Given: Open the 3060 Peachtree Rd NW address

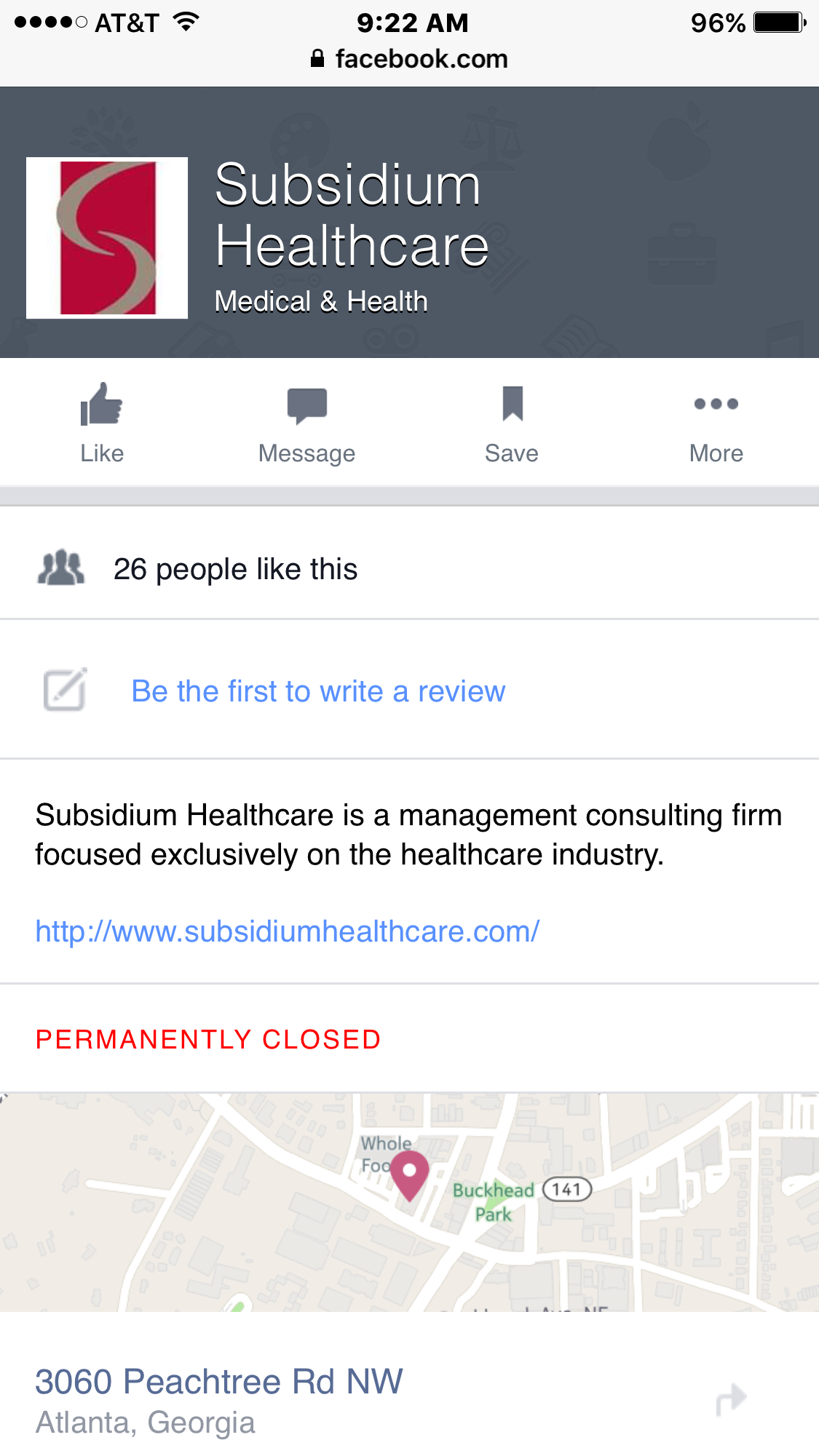Looking at the screenshot, I should (218, 1382).
